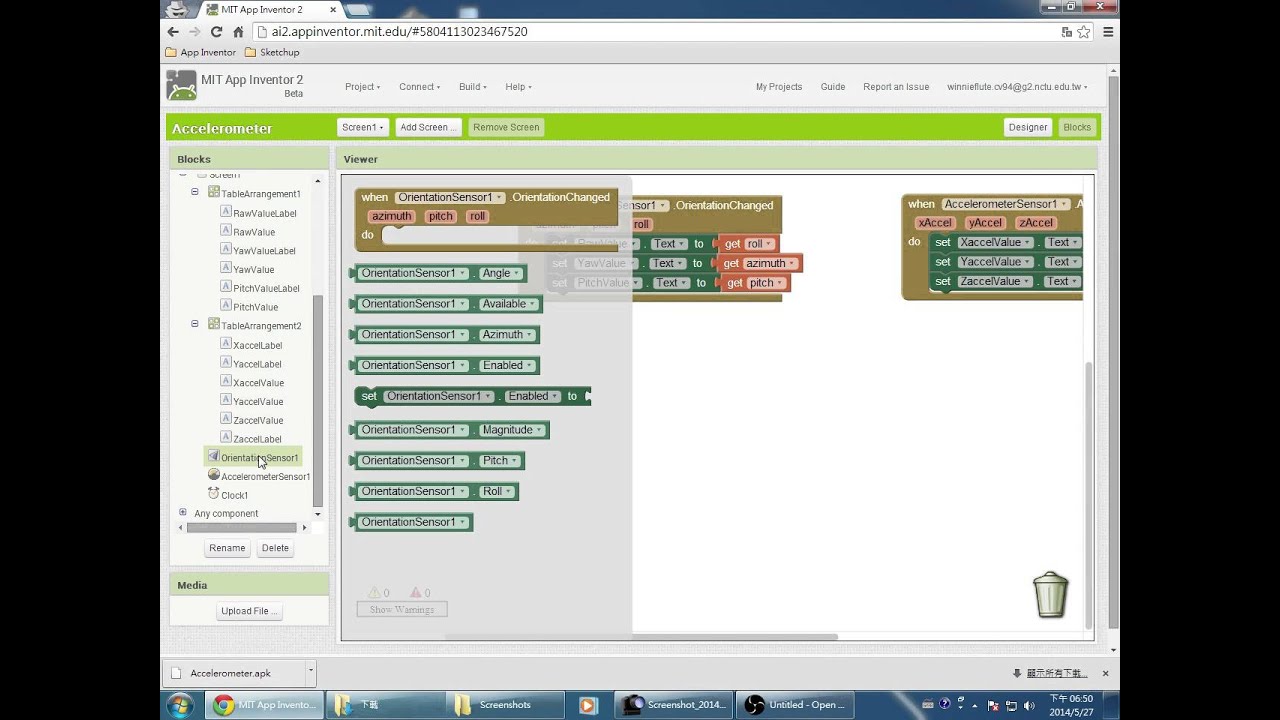Open Windows Start orb
Screen dimensions: 1280x720
click(180, 705)
